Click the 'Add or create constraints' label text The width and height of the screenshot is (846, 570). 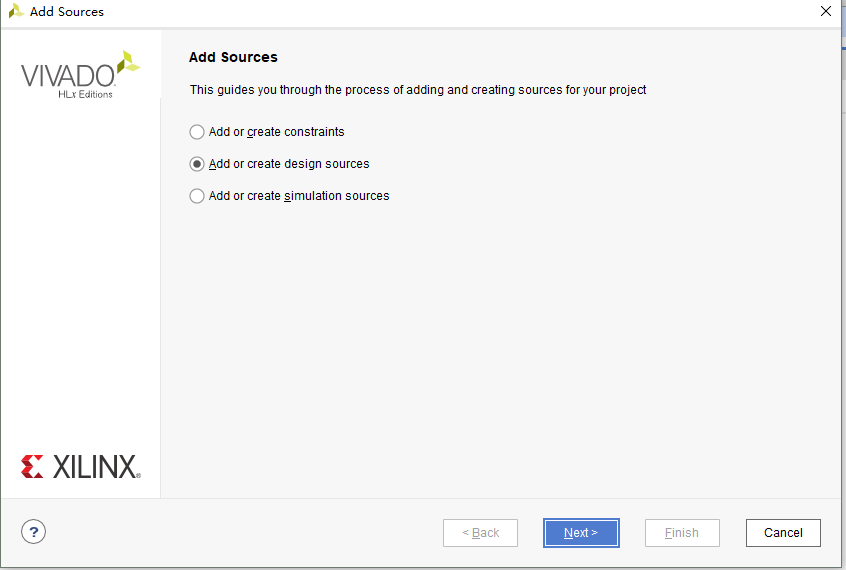[276, 132]
